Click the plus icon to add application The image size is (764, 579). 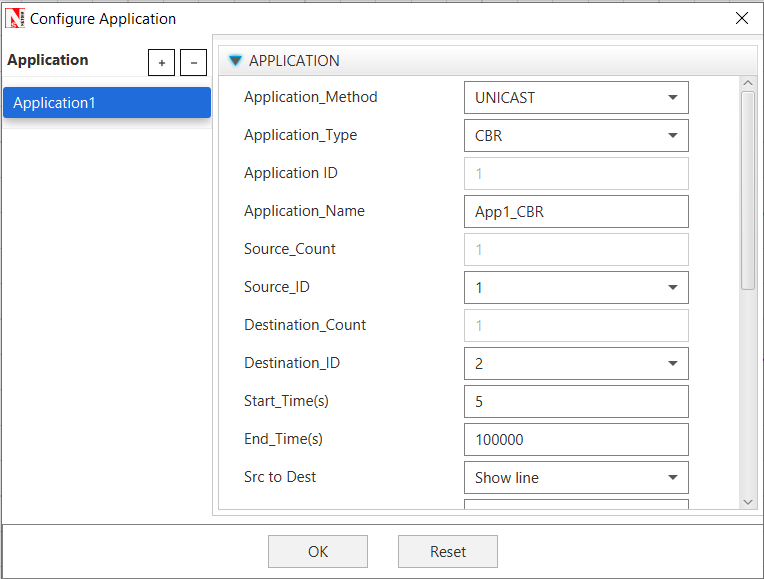pos(161,63)
